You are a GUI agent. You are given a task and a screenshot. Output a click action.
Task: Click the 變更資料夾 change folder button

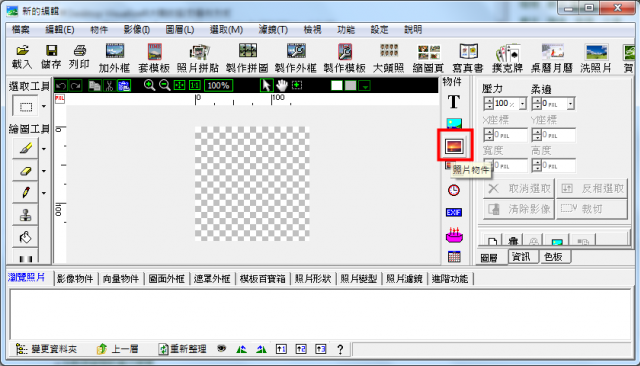pos(46,349)
